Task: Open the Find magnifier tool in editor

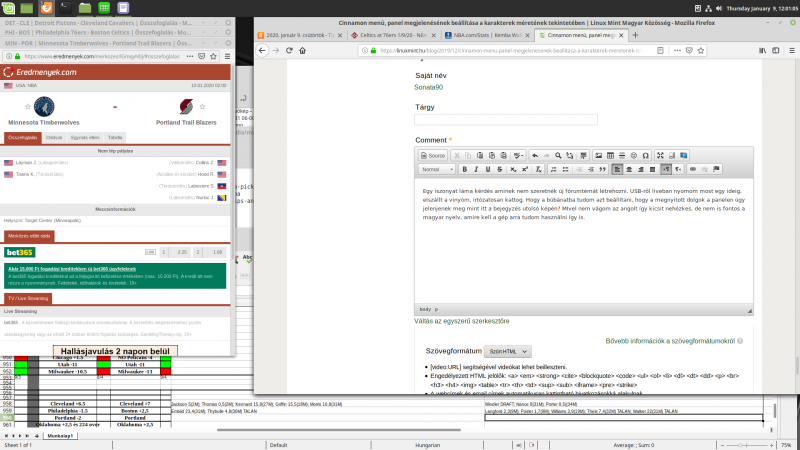Action: pyautogui.click(x=558, y=156)
